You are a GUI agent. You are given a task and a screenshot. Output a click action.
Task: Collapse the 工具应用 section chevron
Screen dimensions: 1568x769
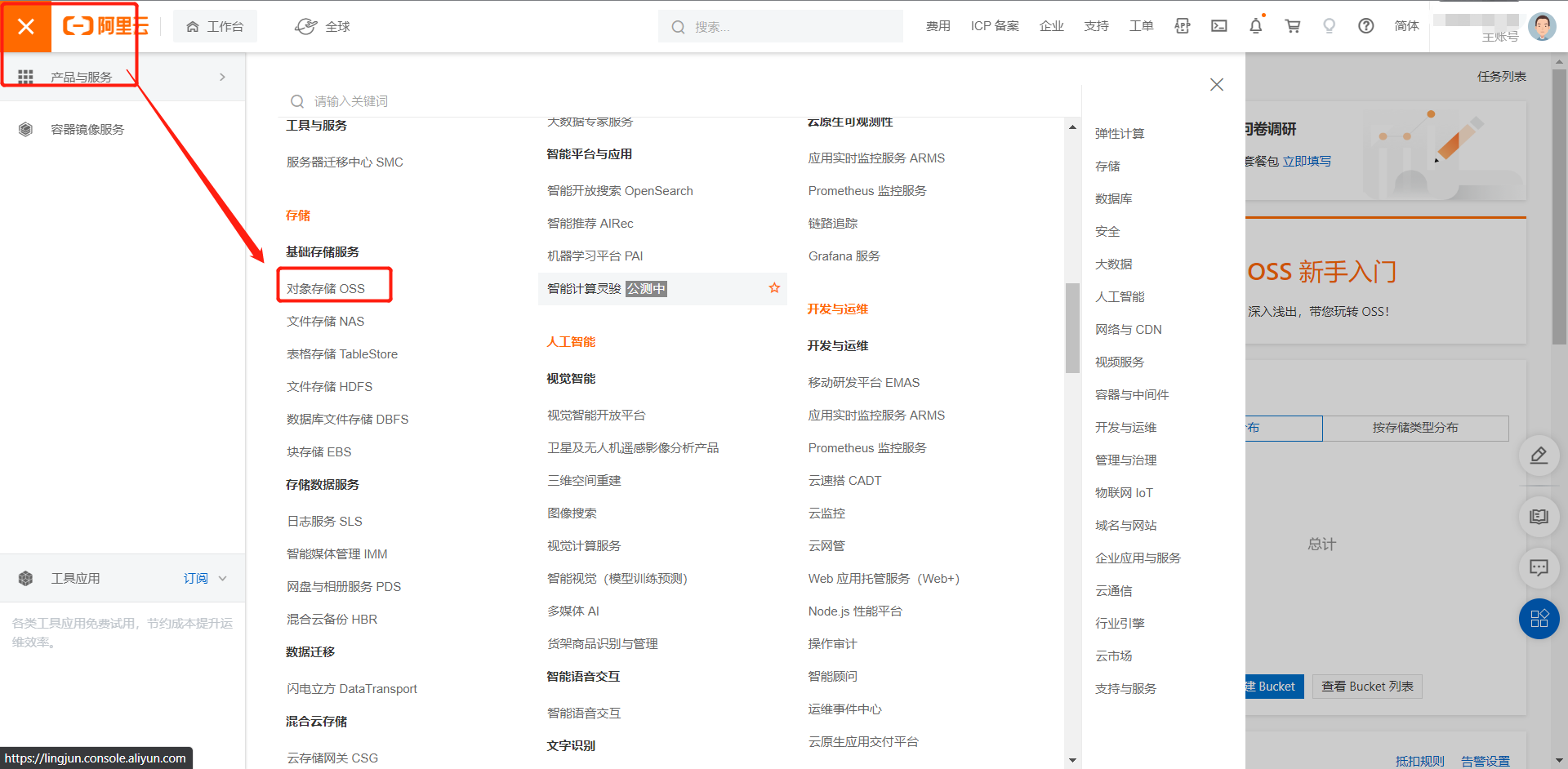point(222,578)
